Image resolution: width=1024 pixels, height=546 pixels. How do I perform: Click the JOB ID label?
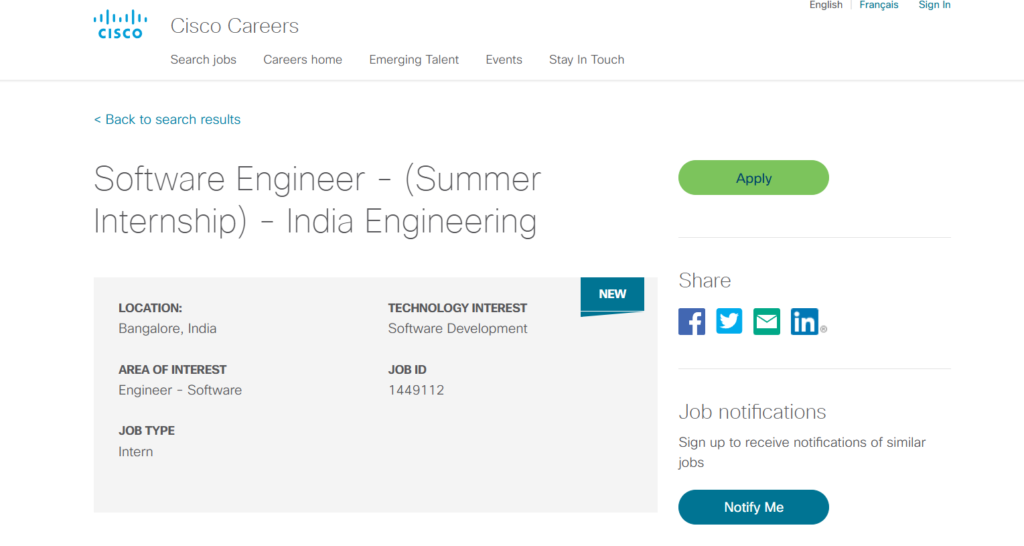[407, 370]
